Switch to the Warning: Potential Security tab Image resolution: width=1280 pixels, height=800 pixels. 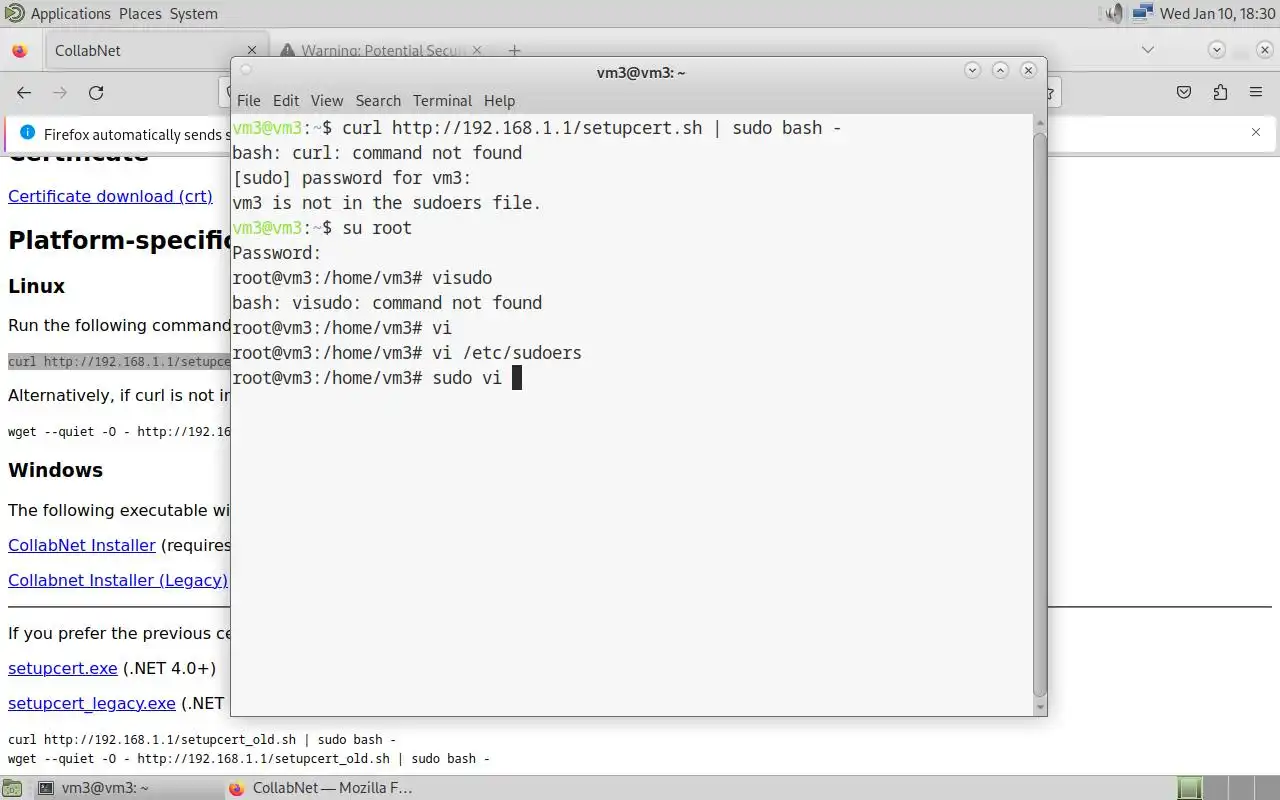(x=380, y=50)
